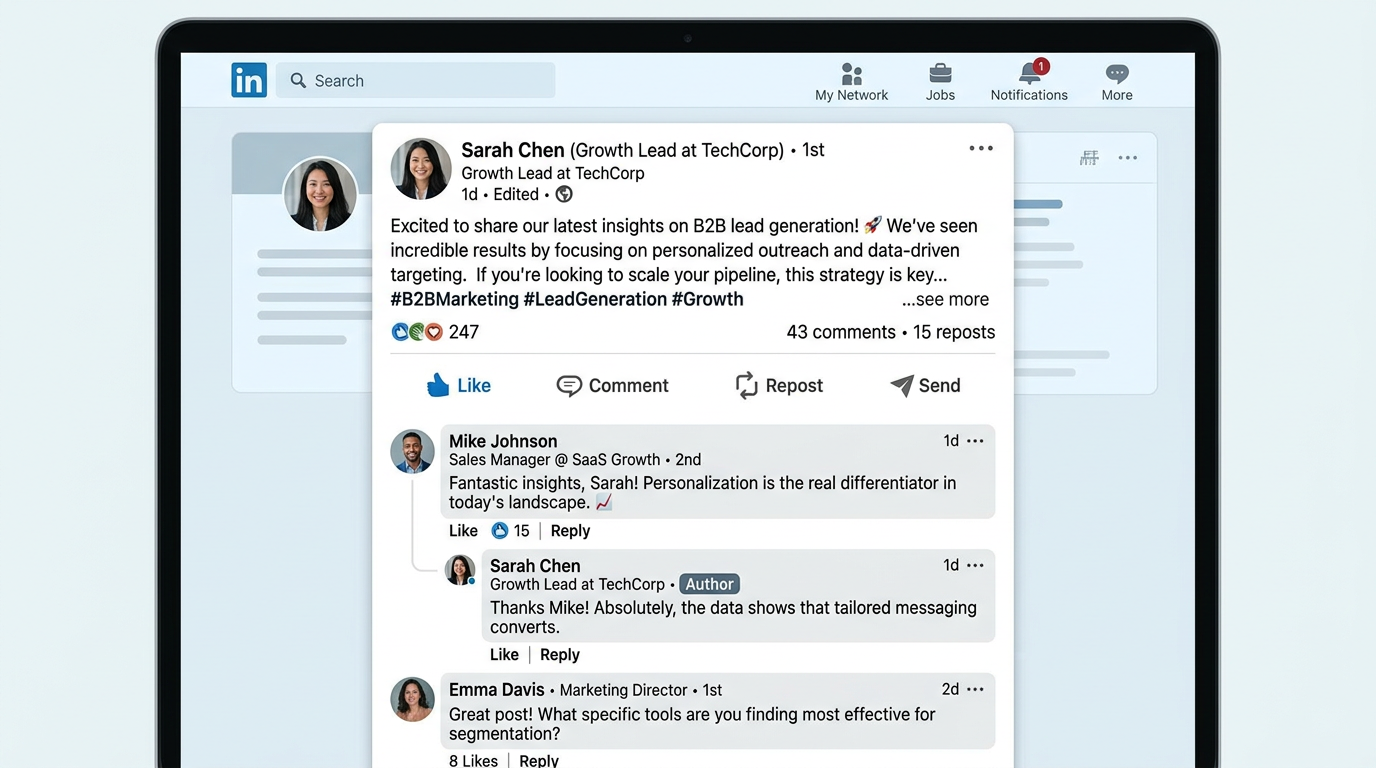View the 8 Likes on Emma's comment
Screen dimensions: 1376x768
(473, 761)
